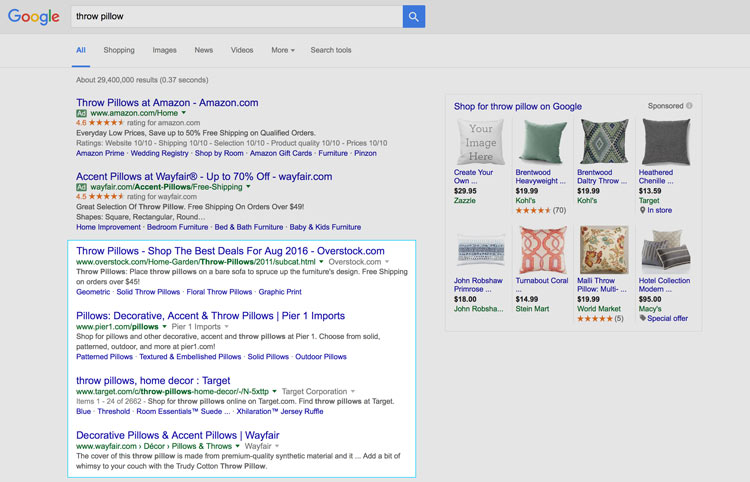The image size is (750, 482).
Task: Open the green arrow beside pier1.com/pillows
Action: click(x=164, y=327)
